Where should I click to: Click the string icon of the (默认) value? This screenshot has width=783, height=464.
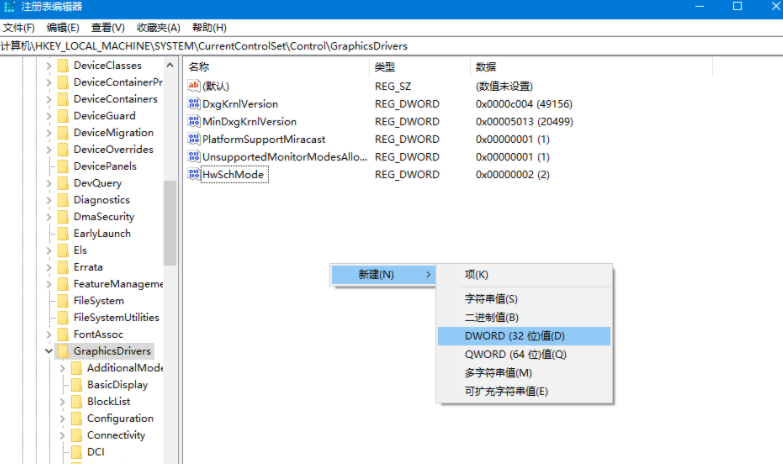tap(194, 86)
